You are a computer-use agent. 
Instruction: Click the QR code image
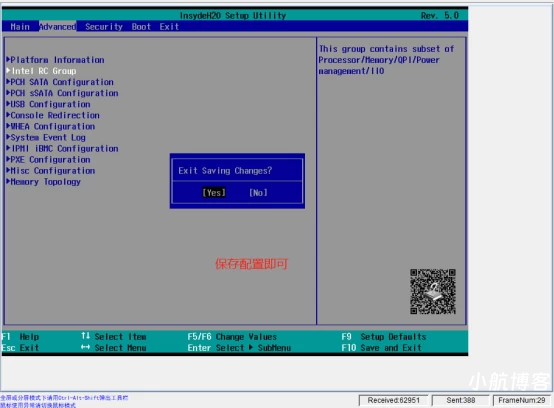pos(433,291)
